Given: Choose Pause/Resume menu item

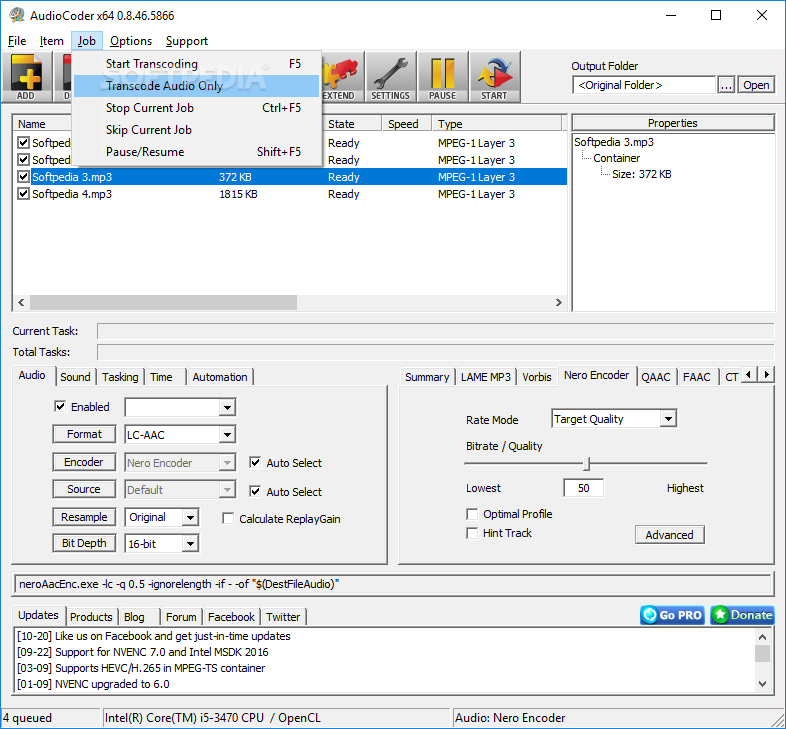Looking at the screenshot, I should (x=196, y=152).
